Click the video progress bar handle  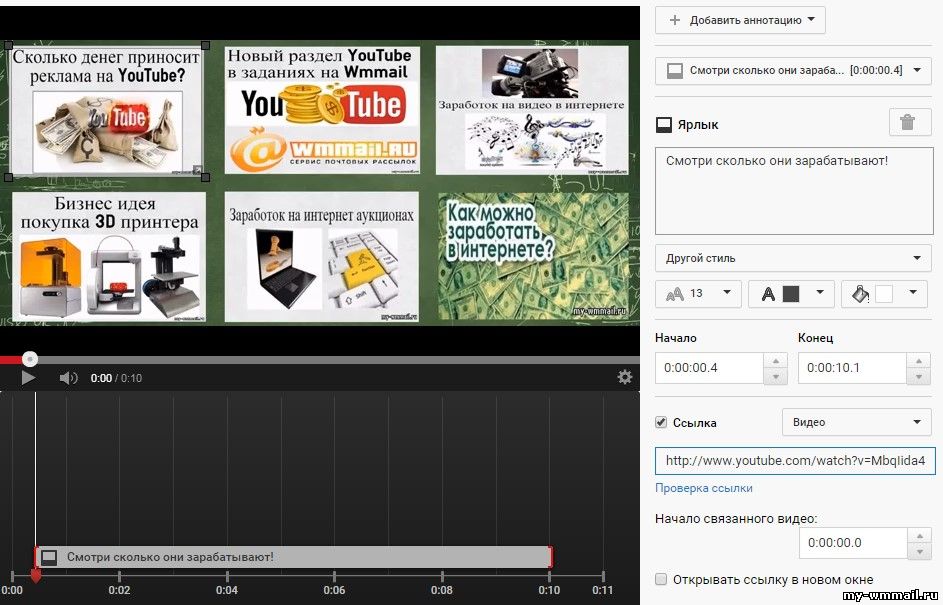29,360
